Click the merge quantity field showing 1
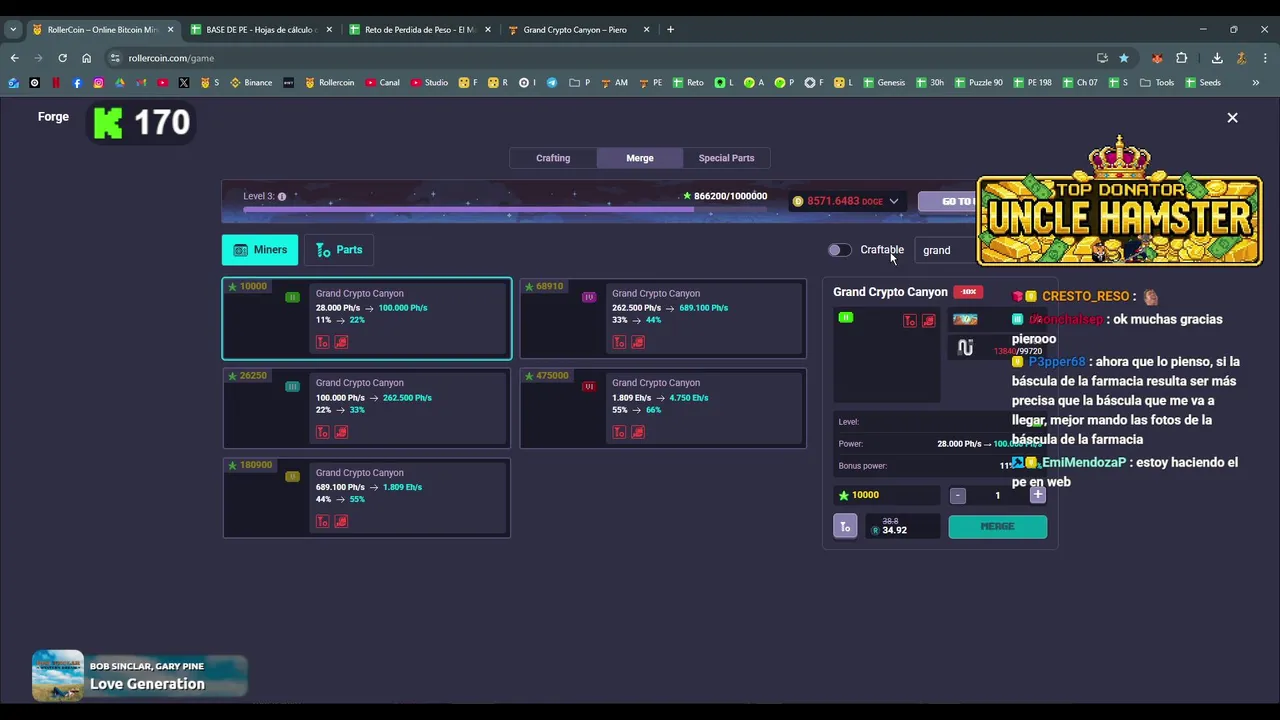The image size is (1280, 720). tap(997, 495)
